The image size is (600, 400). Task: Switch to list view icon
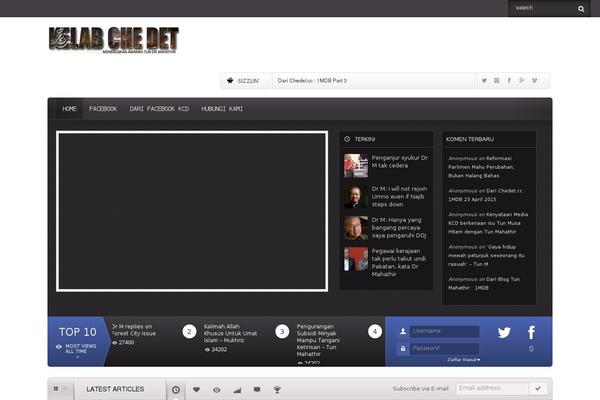click(x=65, y=389)
